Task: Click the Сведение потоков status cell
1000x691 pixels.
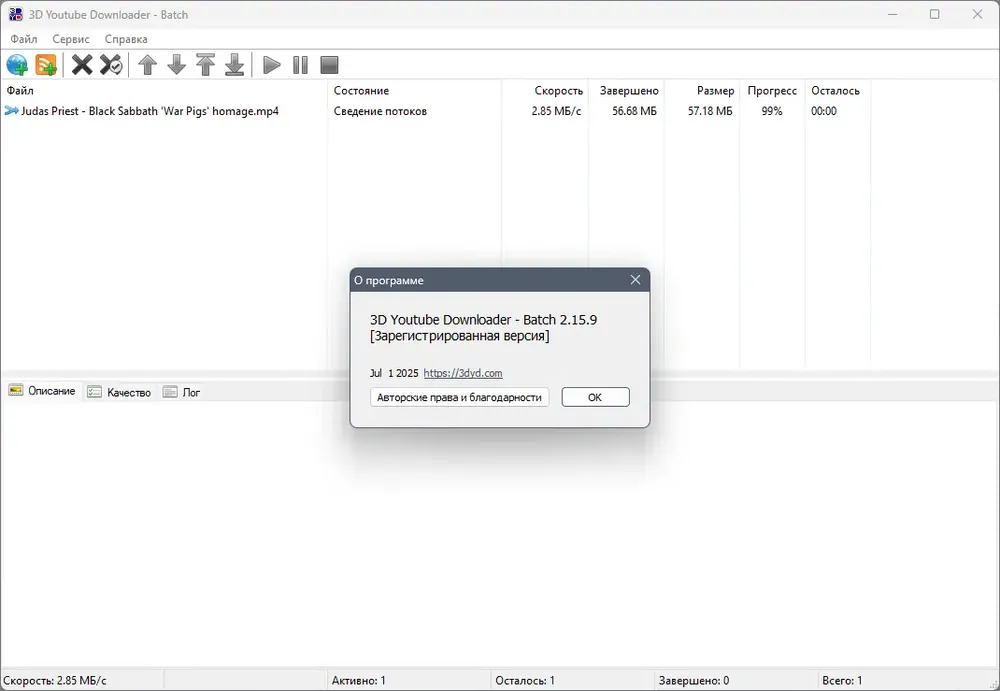Action: coord(380,111)
